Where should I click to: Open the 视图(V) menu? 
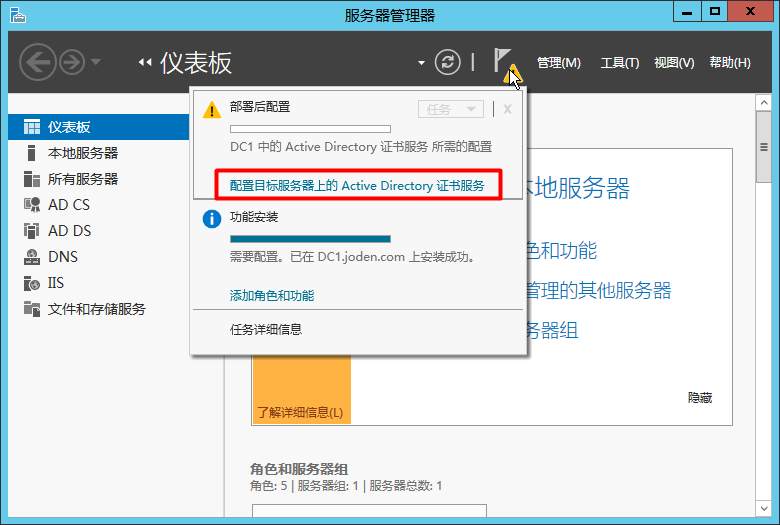[x=674, y=63]
